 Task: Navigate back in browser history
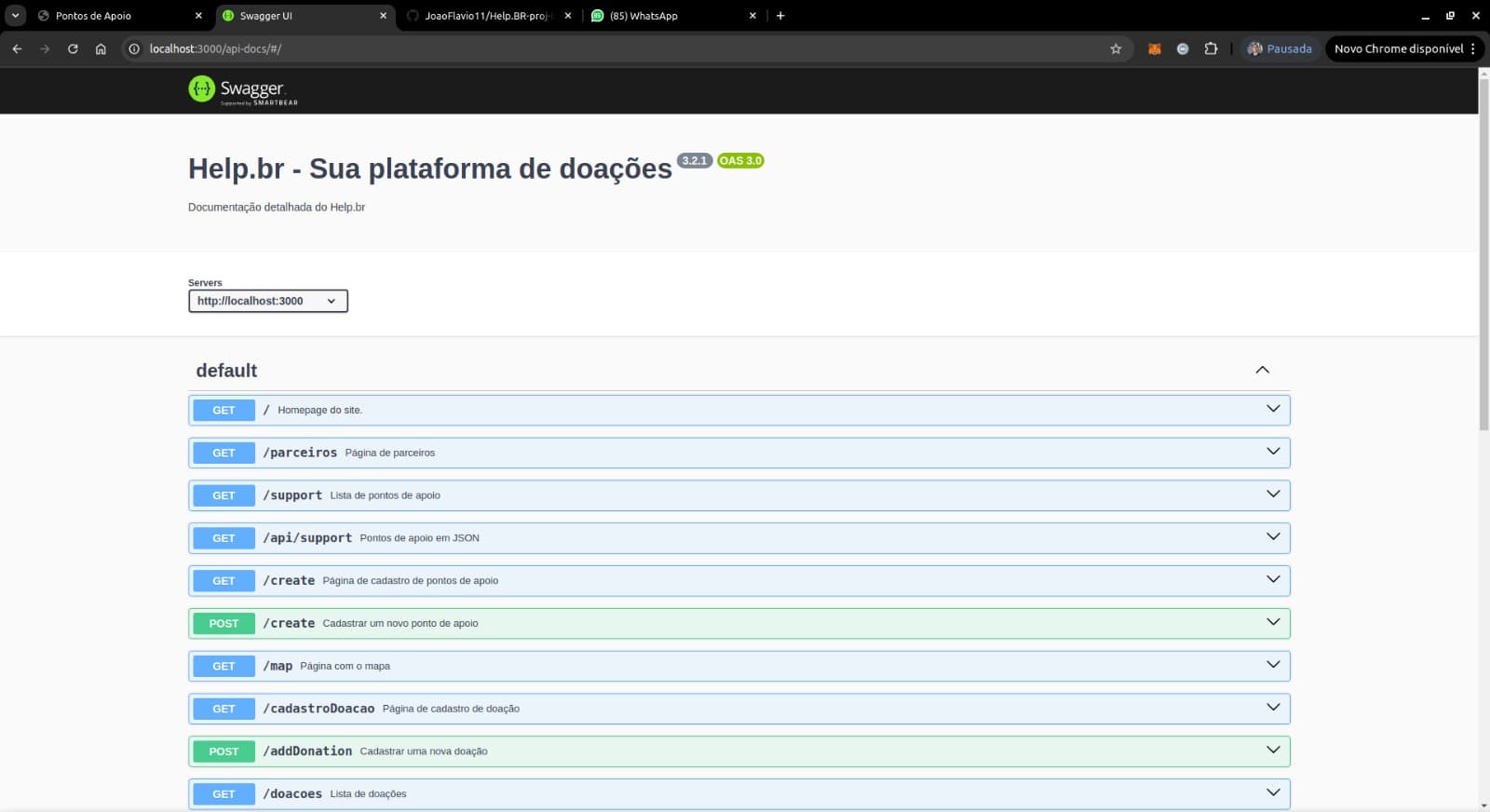coord(17,49)
